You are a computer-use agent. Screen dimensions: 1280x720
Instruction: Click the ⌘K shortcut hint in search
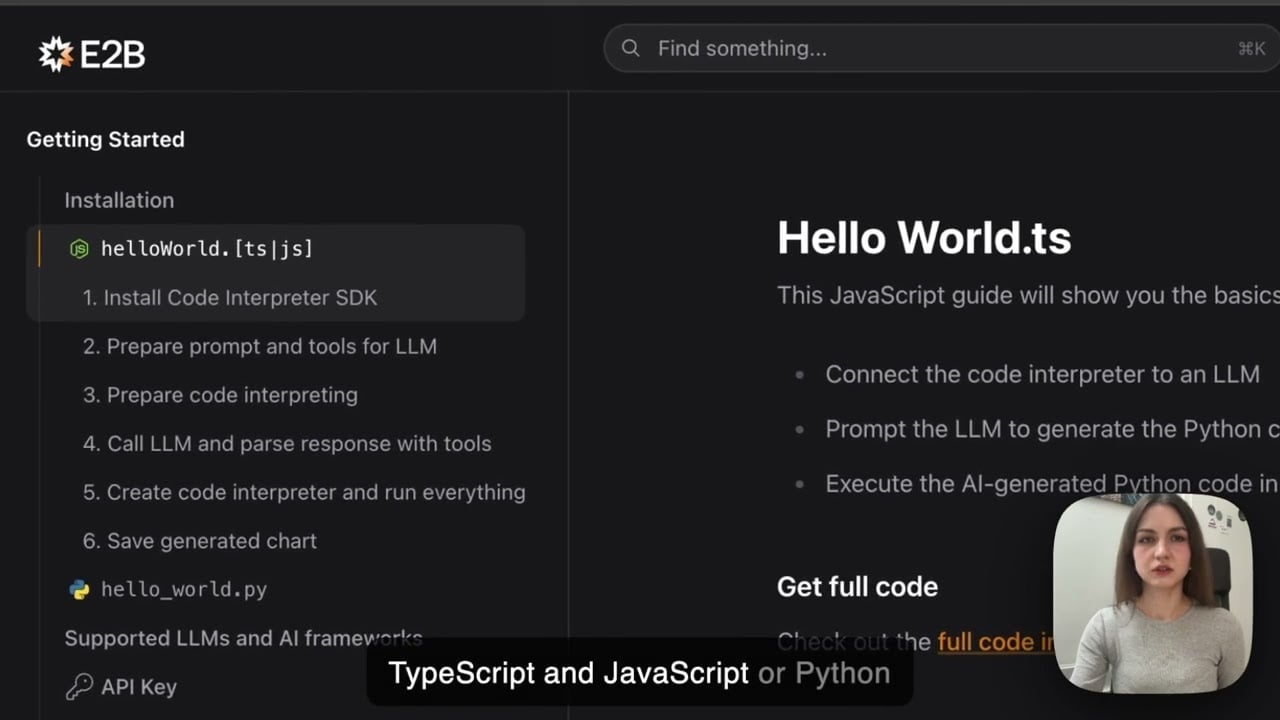1251,48
